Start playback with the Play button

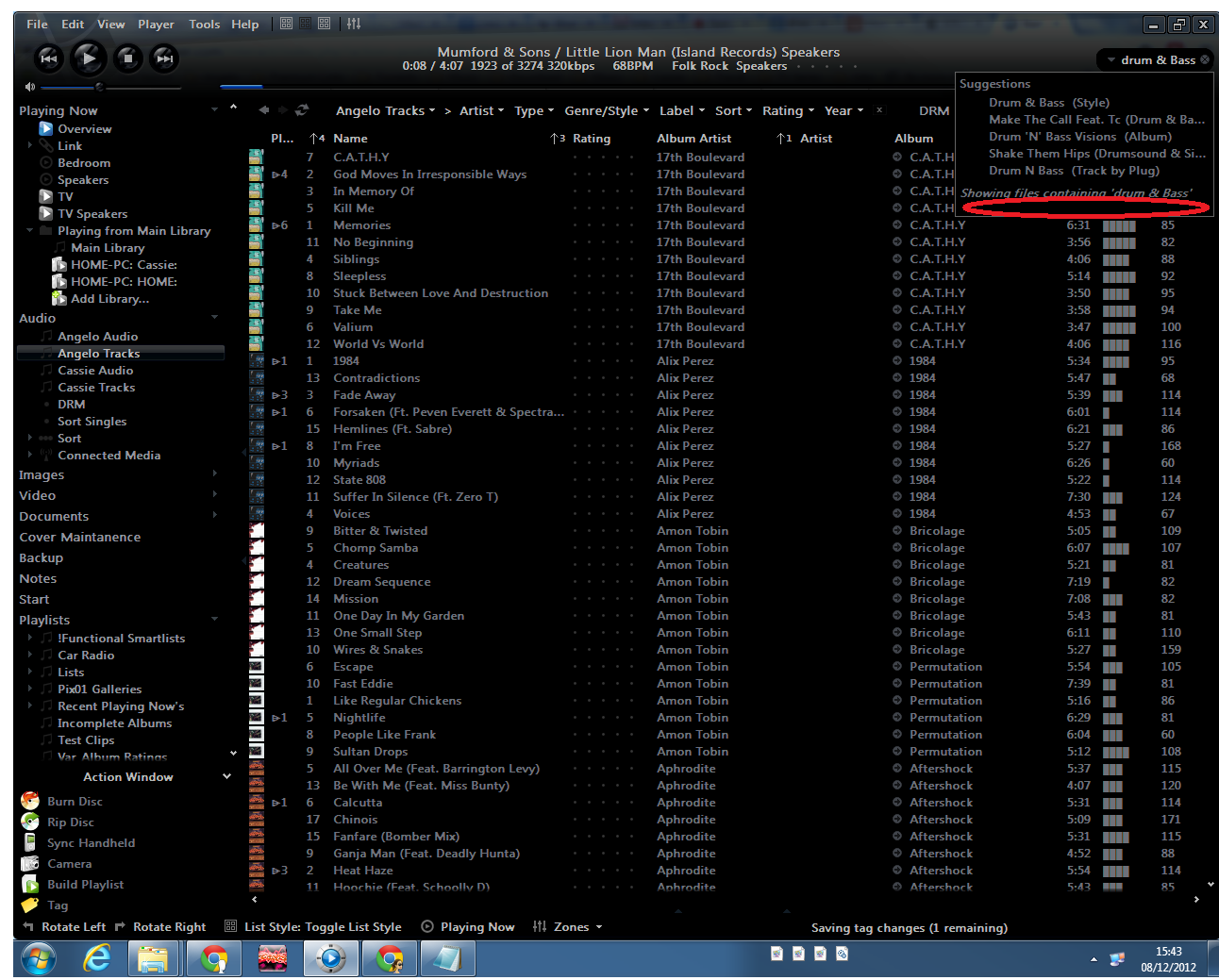pyautogui.click(x=89, y=58)
